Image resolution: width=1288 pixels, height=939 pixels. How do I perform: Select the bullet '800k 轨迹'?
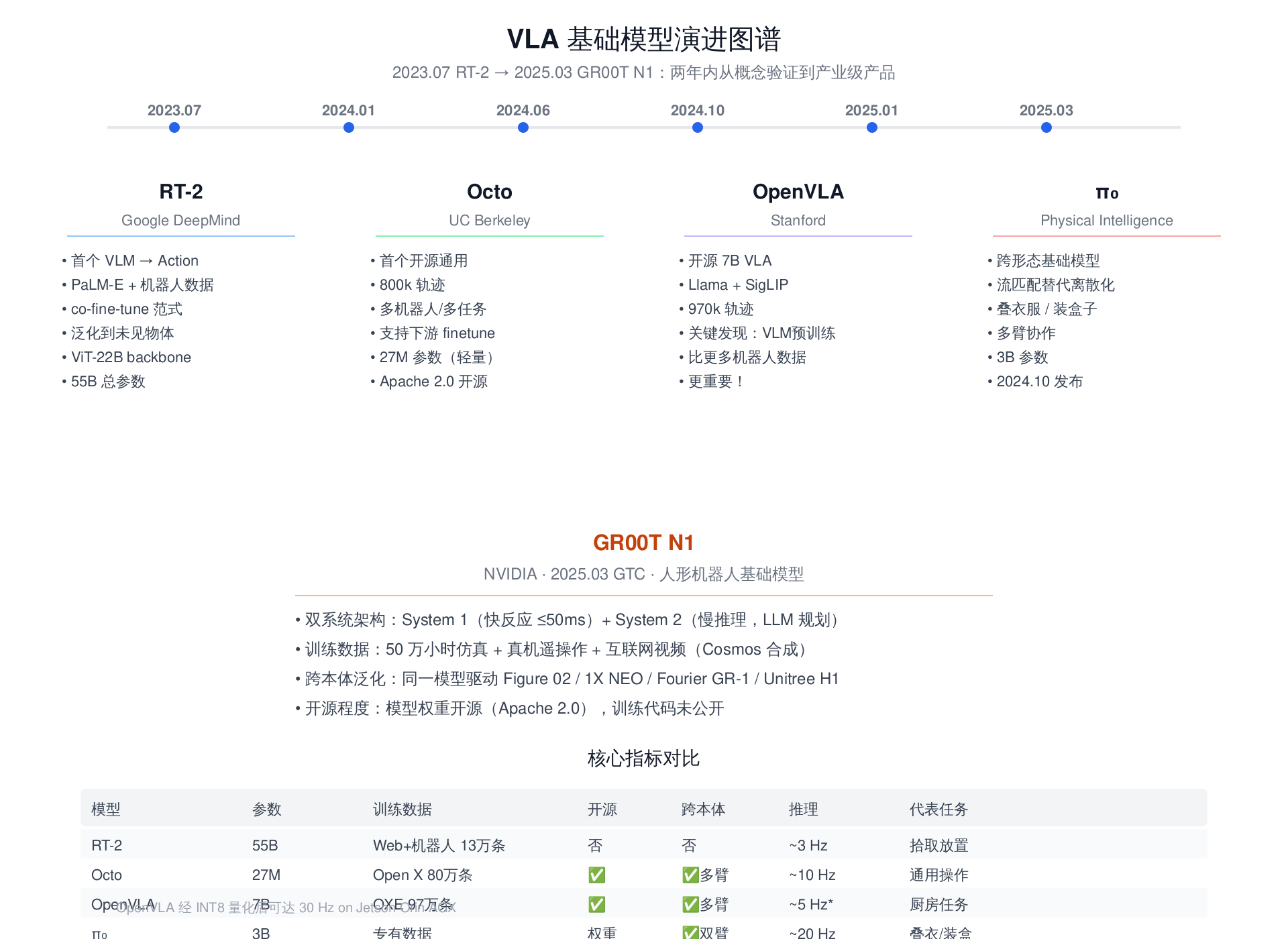(x=409, y=284)
